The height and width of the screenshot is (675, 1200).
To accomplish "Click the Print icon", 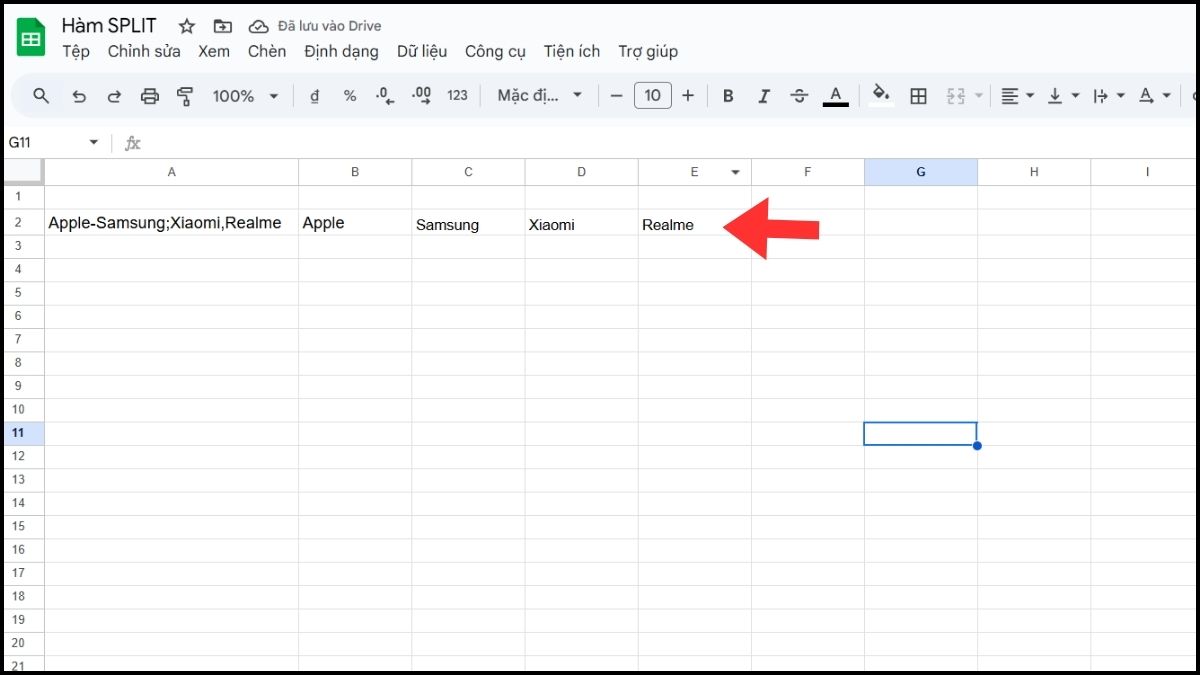I will (150, 96).
